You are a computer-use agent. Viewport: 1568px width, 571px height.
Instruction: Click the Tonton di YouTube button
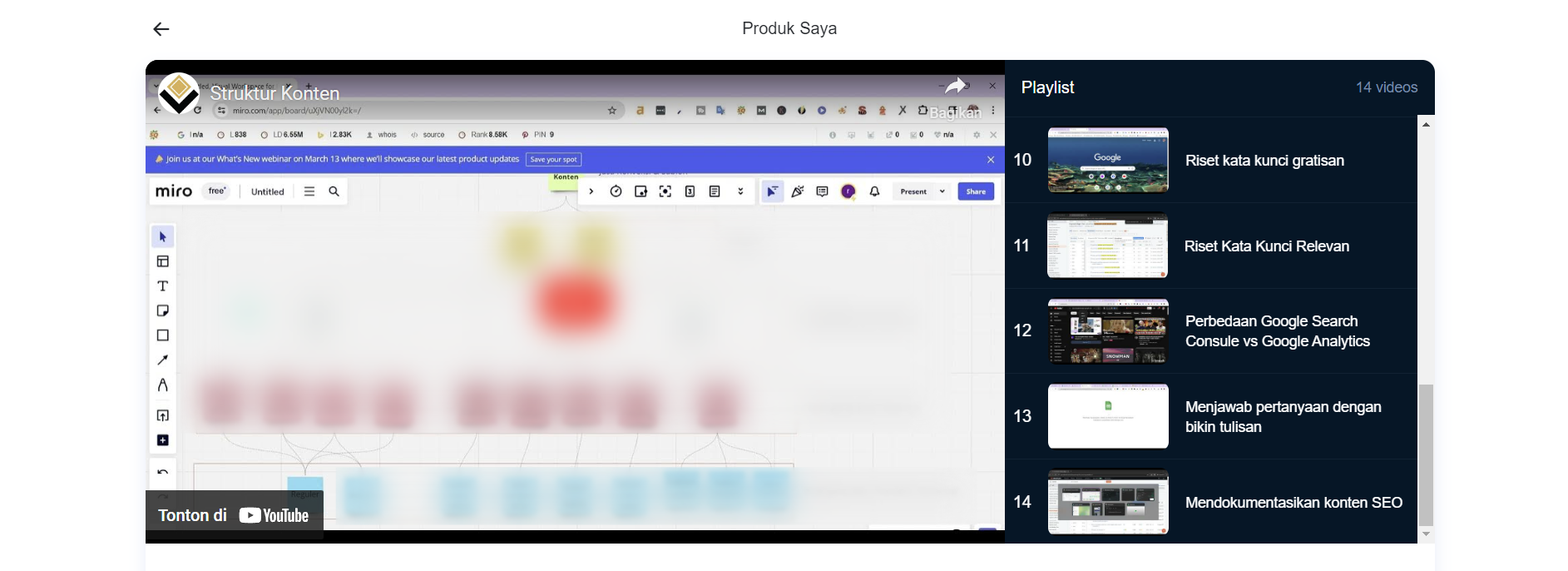click(235, 515)
